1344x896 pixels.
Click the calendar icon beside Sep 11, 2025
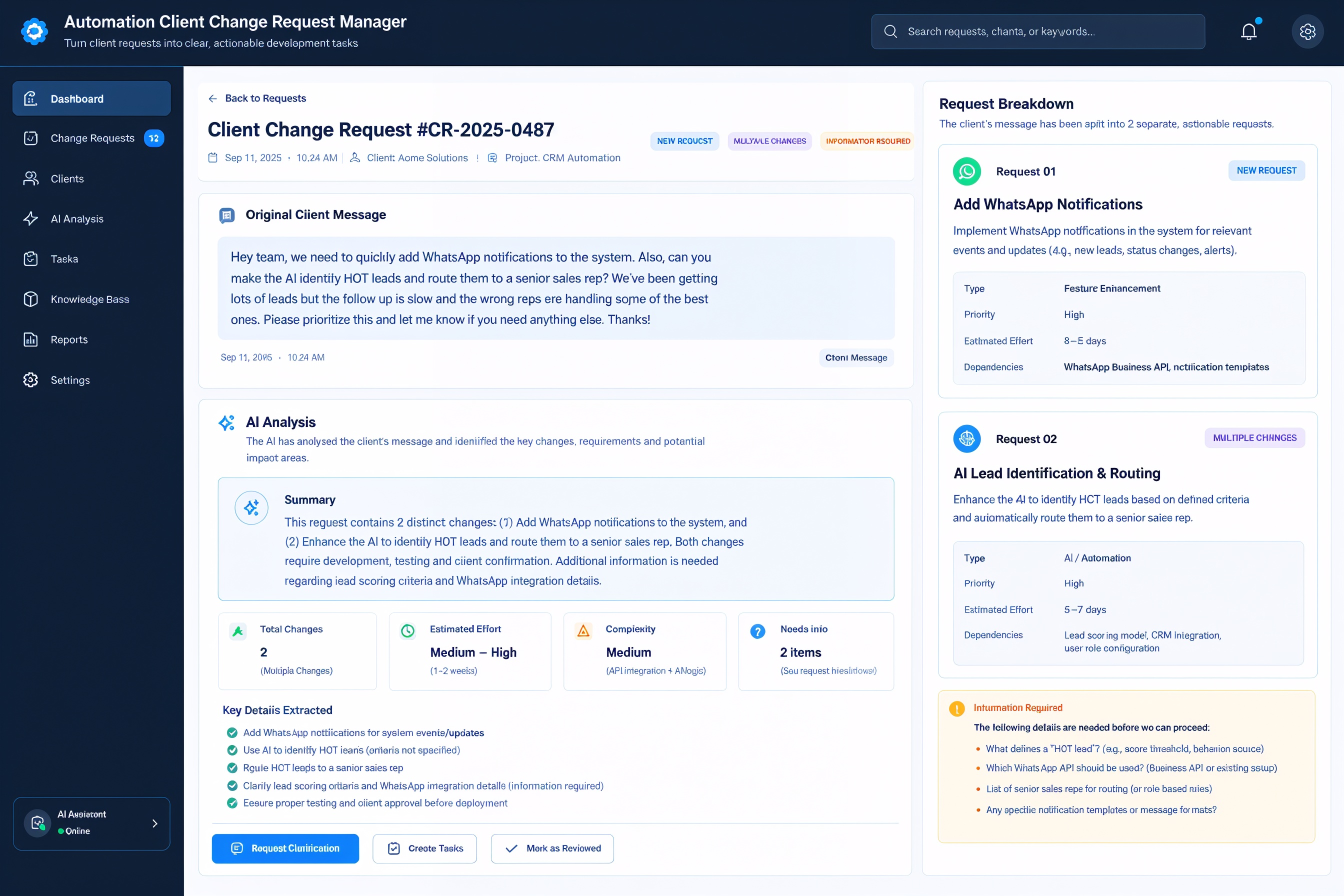212,157
